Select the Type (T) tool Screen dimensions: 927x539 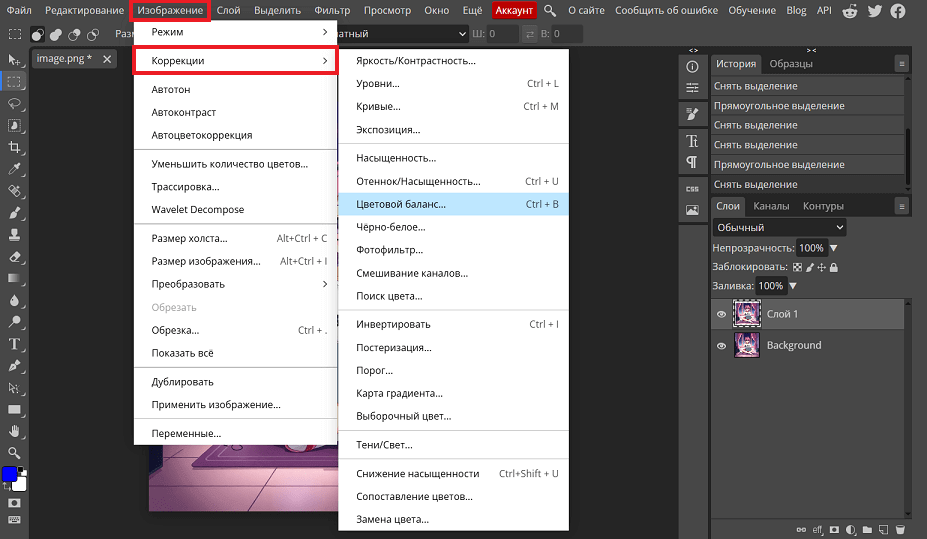pos(15,344)
